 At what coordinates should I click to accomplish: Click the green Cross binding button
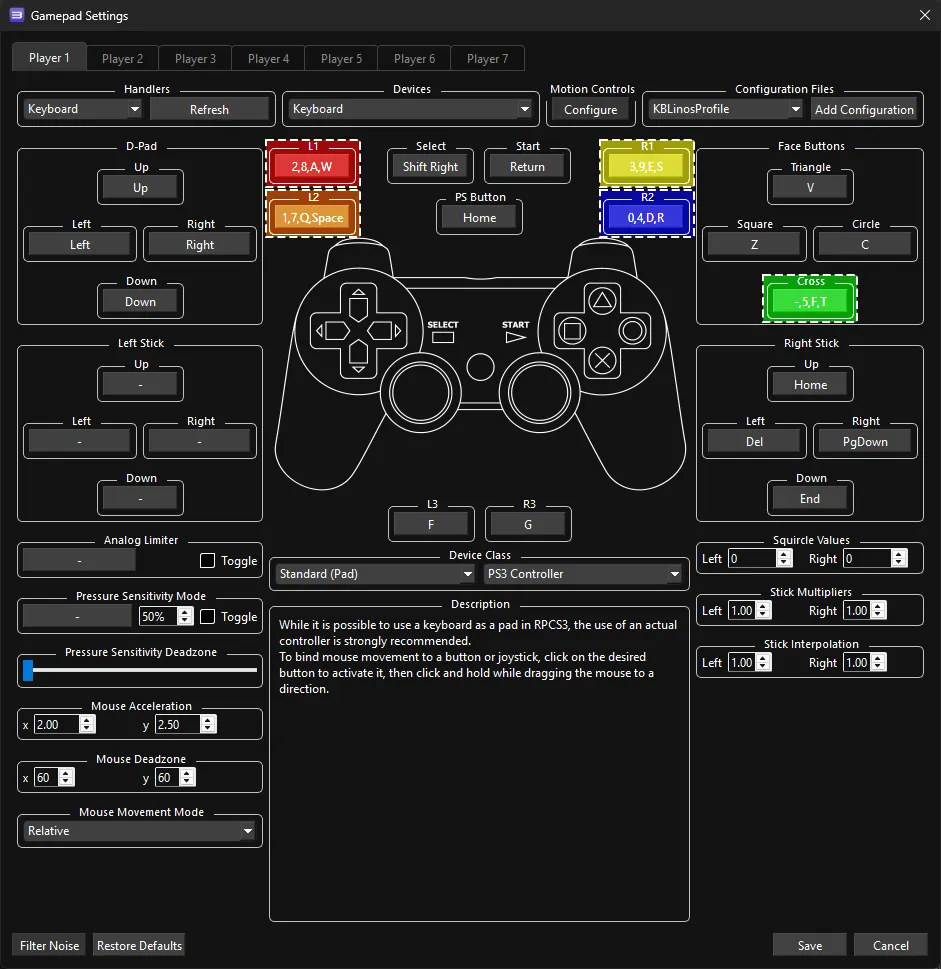810,302
